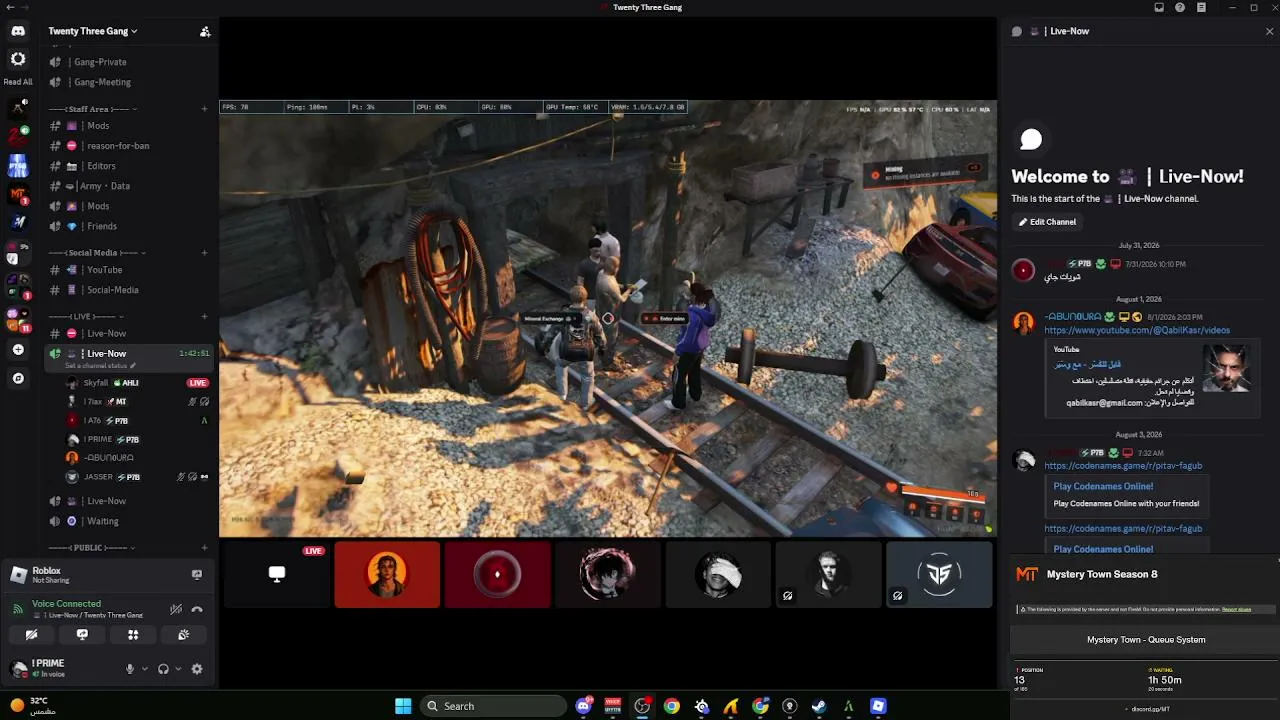The height and width of the screenshot is (720, 1280).
Task: Add a channel to LIVE category
Action: pyautogui.click(x=204, y=317)
